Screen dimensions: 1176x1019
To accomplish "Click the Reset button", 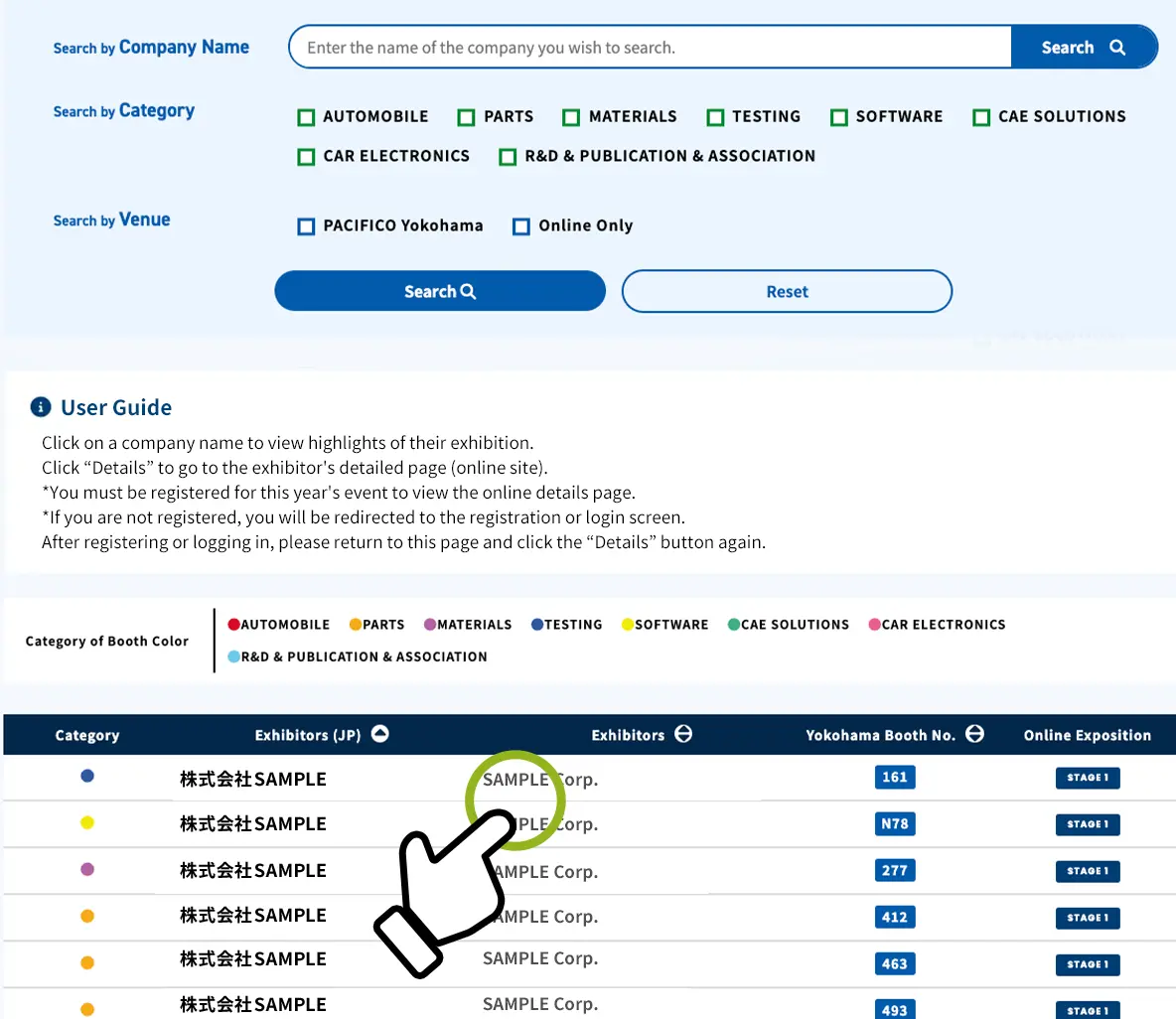I will pyautogui.click(x=787, y=292).
